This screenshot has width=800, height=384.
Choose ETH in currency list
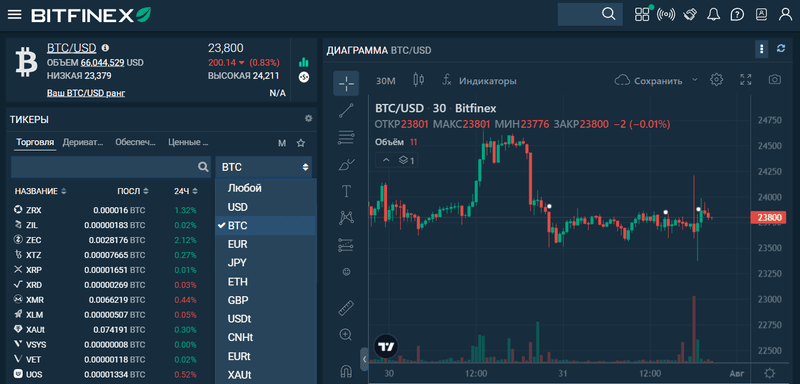[x=266, y=281]
